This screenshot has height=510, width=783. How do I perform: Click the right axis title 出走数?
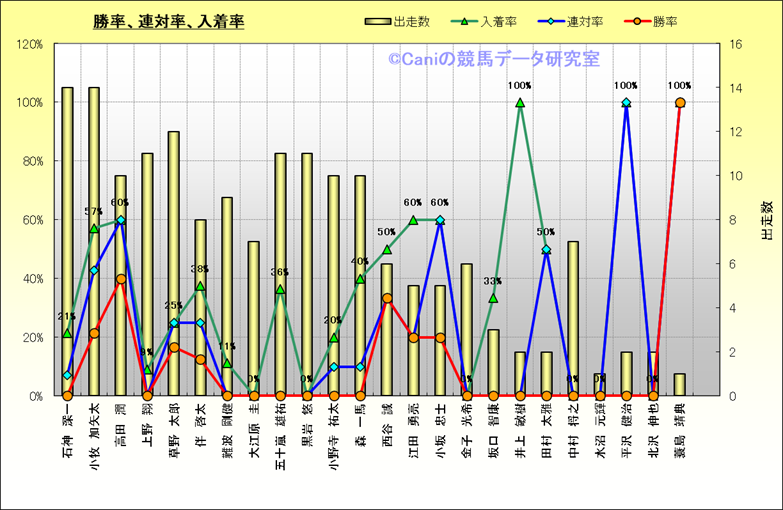(x=766, y=220)
